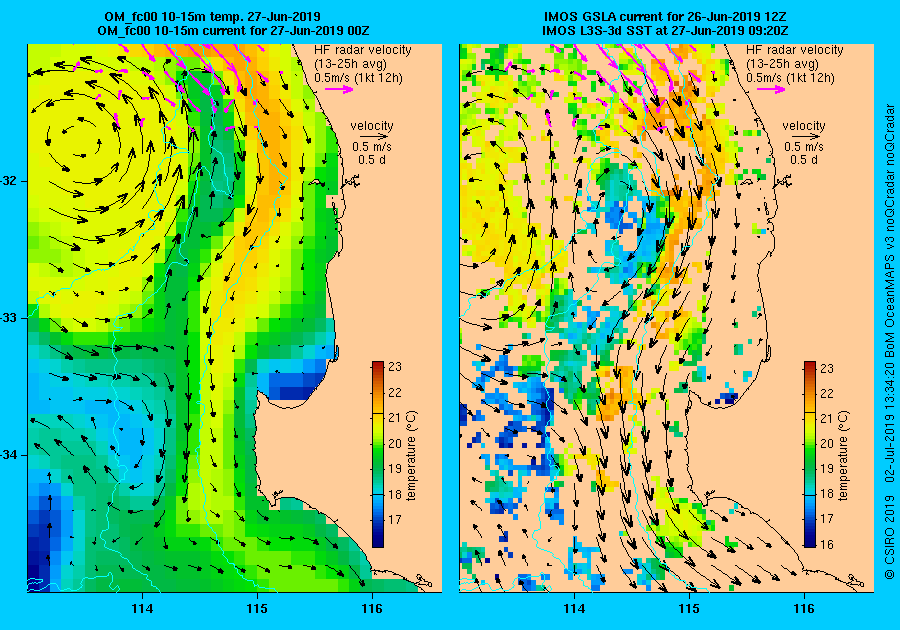Click the left map 'HF radar velocity' label

coord(363,50)
